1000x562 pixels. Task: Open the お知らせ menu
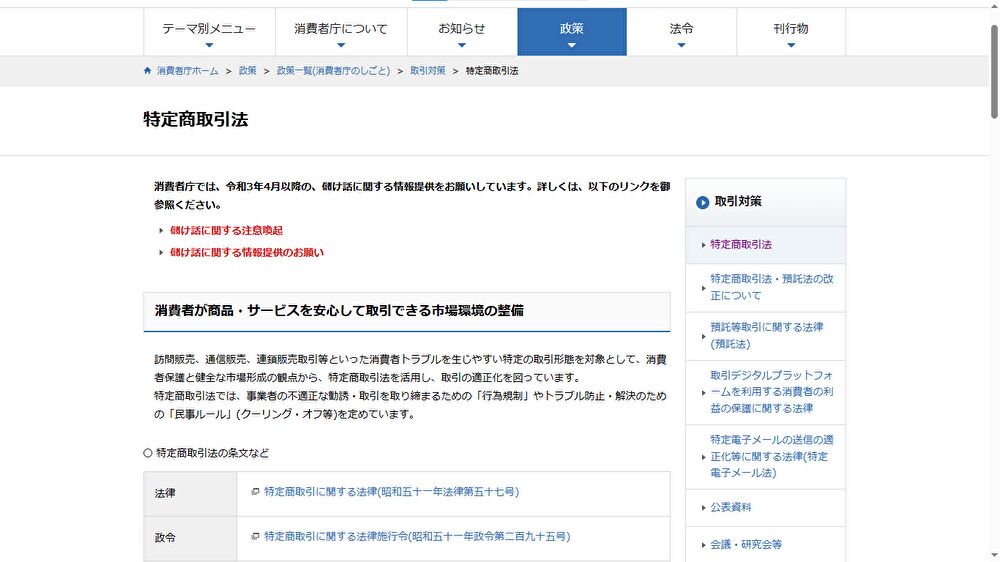click(x=462, y=32)
